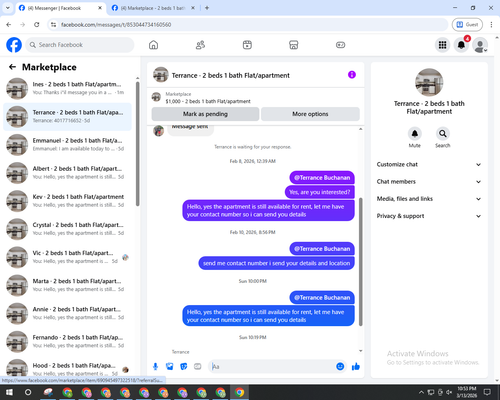Expand Chat members section
500x400 pixels.
coord(429,182)
